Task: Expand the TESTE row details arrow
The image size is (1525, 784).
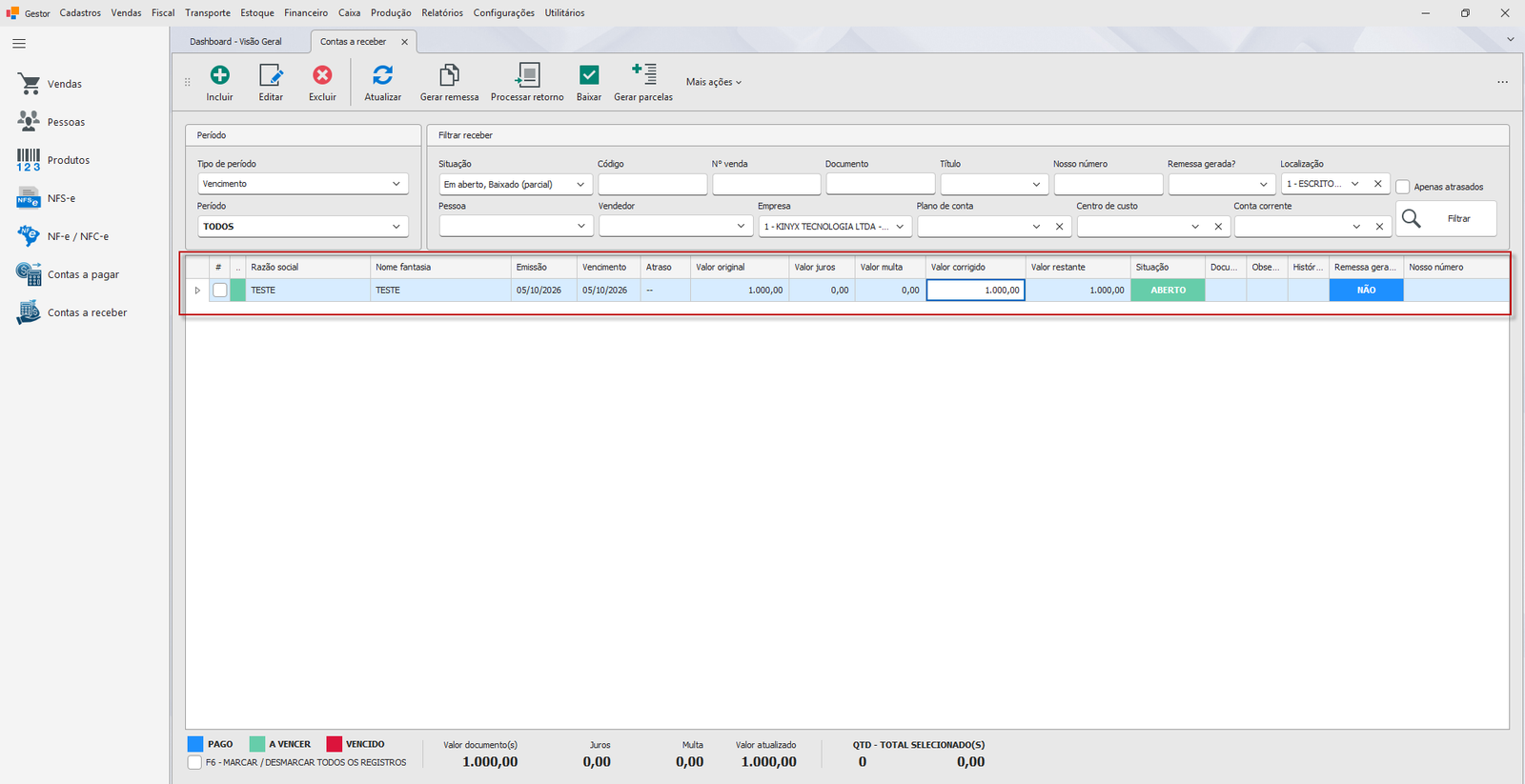Action: tap(197, 291)
